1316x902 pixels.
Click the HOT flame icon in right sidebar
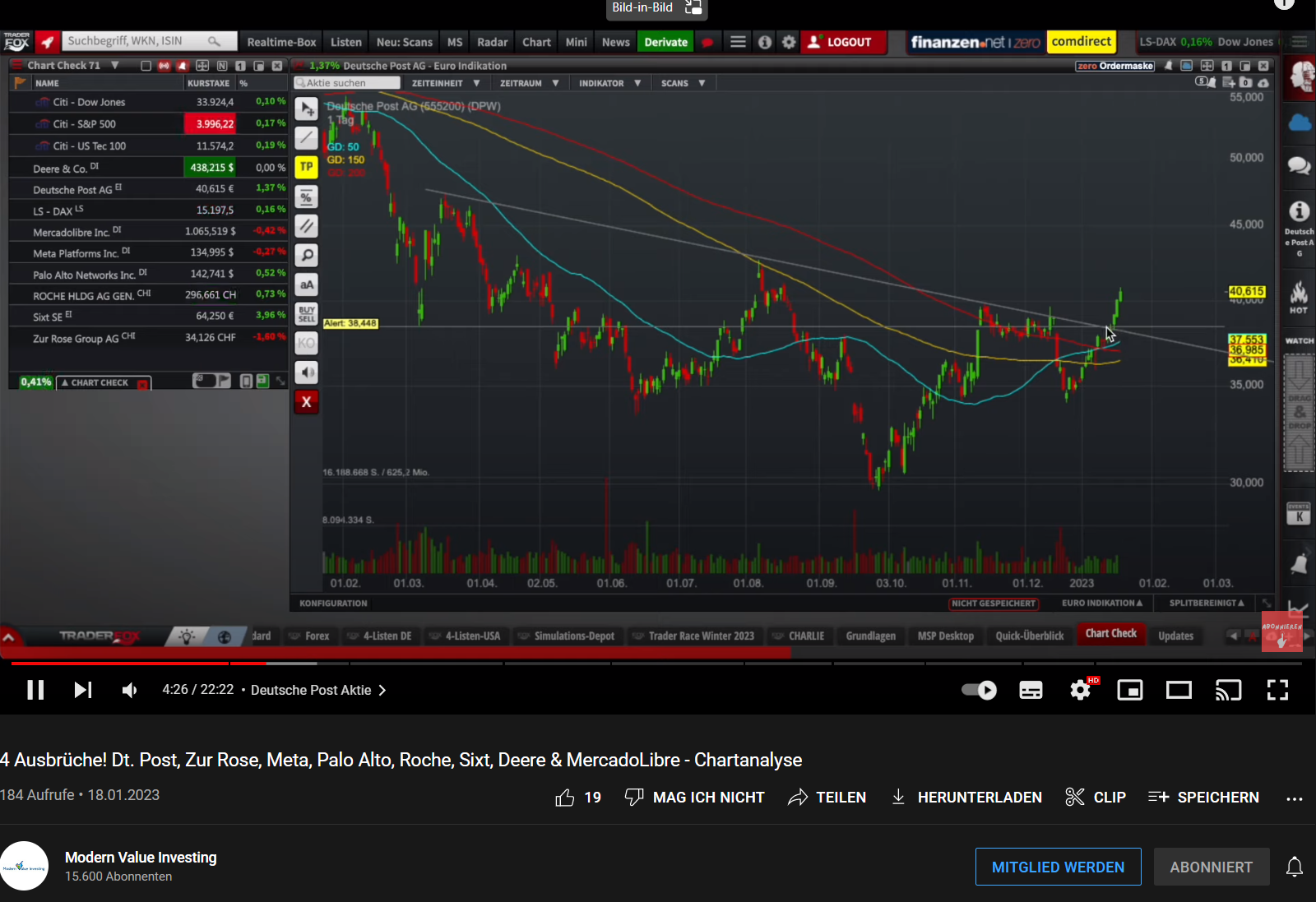(1299, 297)
